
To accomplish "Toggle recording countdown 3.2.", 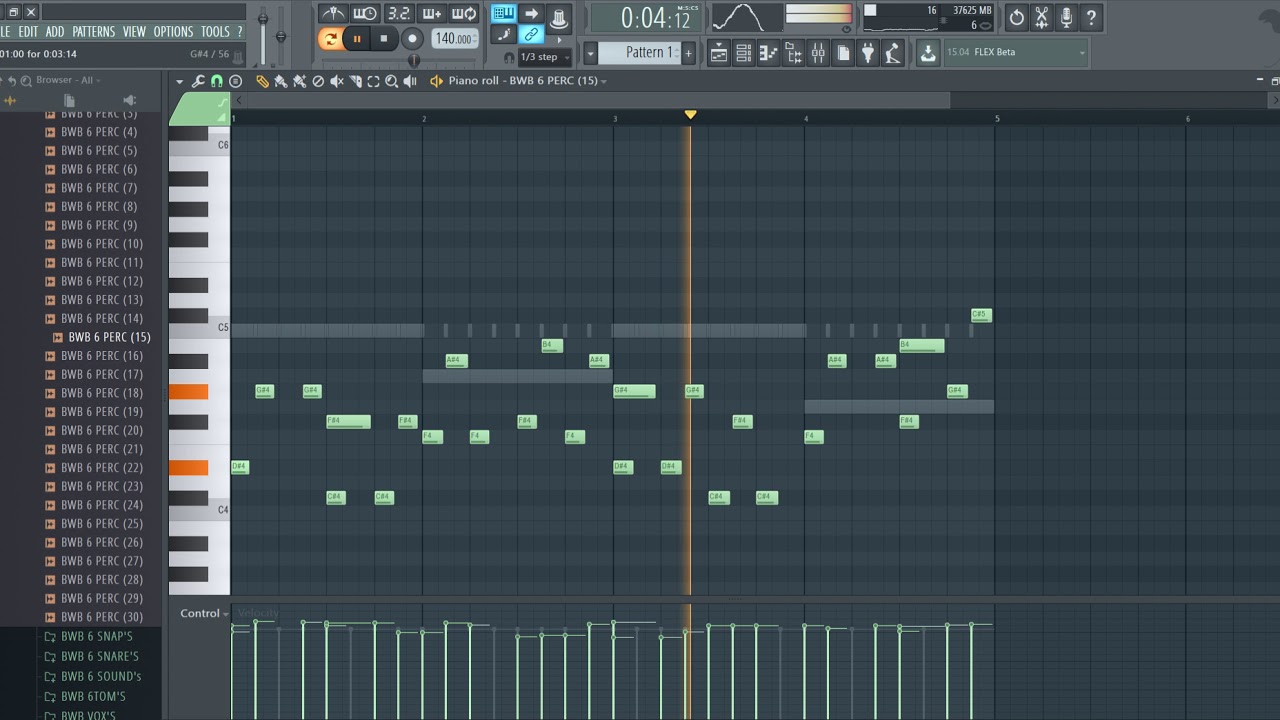I will (398, 14).
